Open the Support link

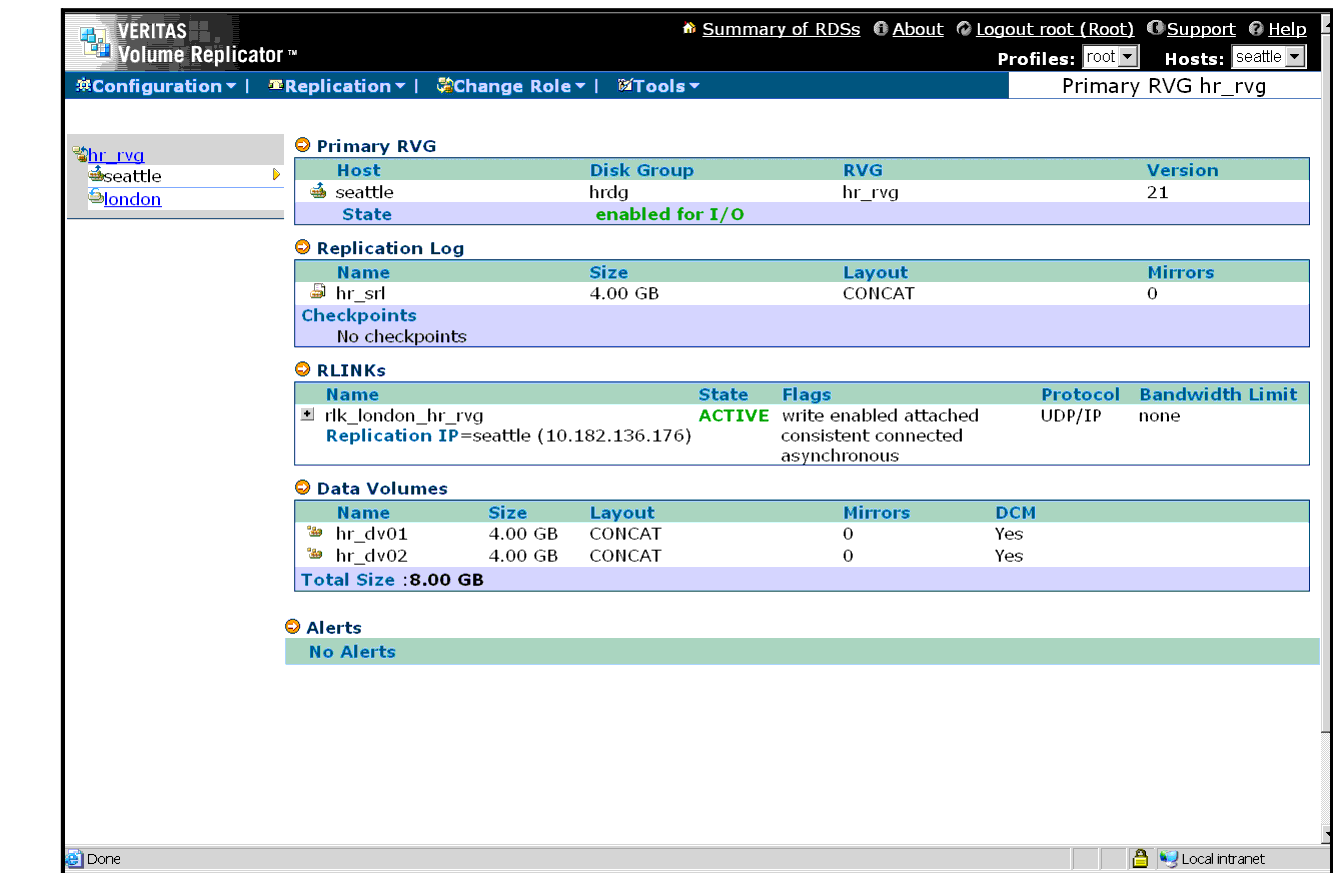(1201, 29)
